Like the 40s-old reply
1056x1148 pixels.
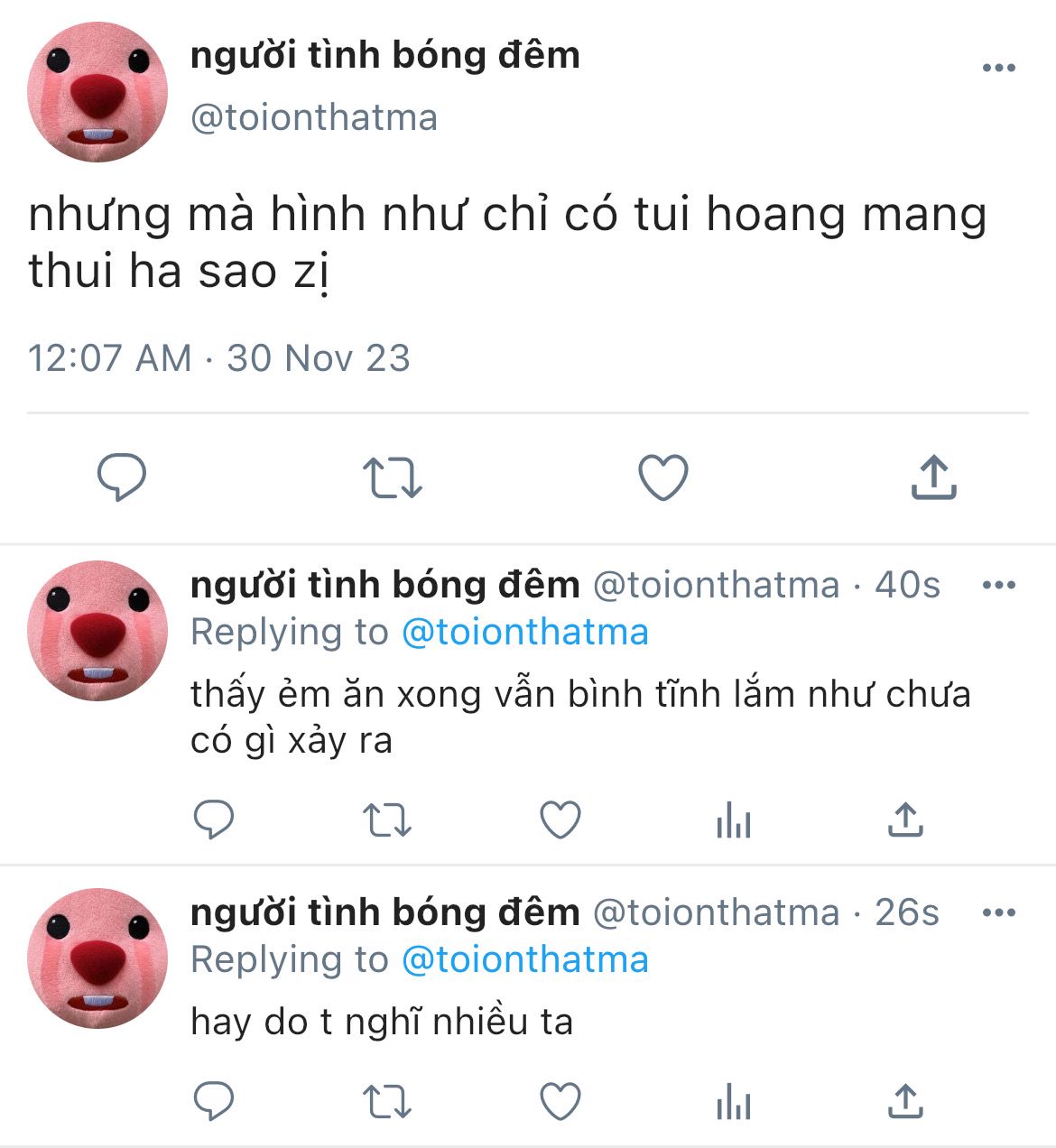pos(560,819)
